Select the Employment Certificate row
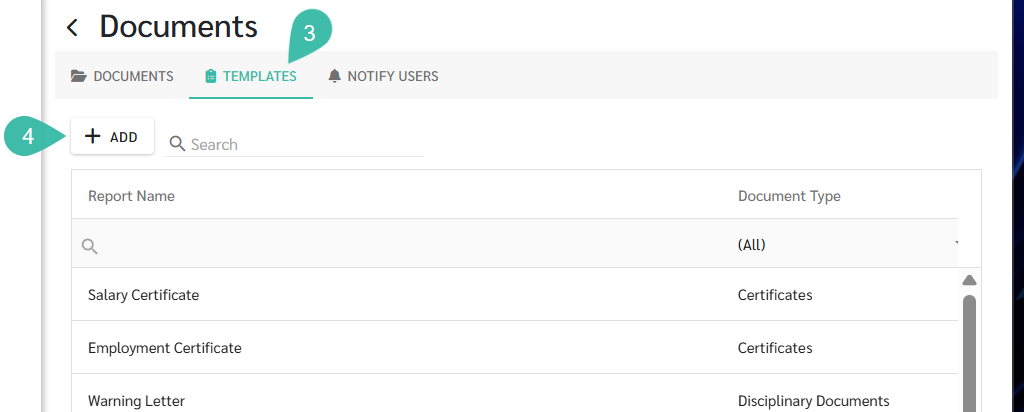The image size is (1024, 412). (515, 348)
